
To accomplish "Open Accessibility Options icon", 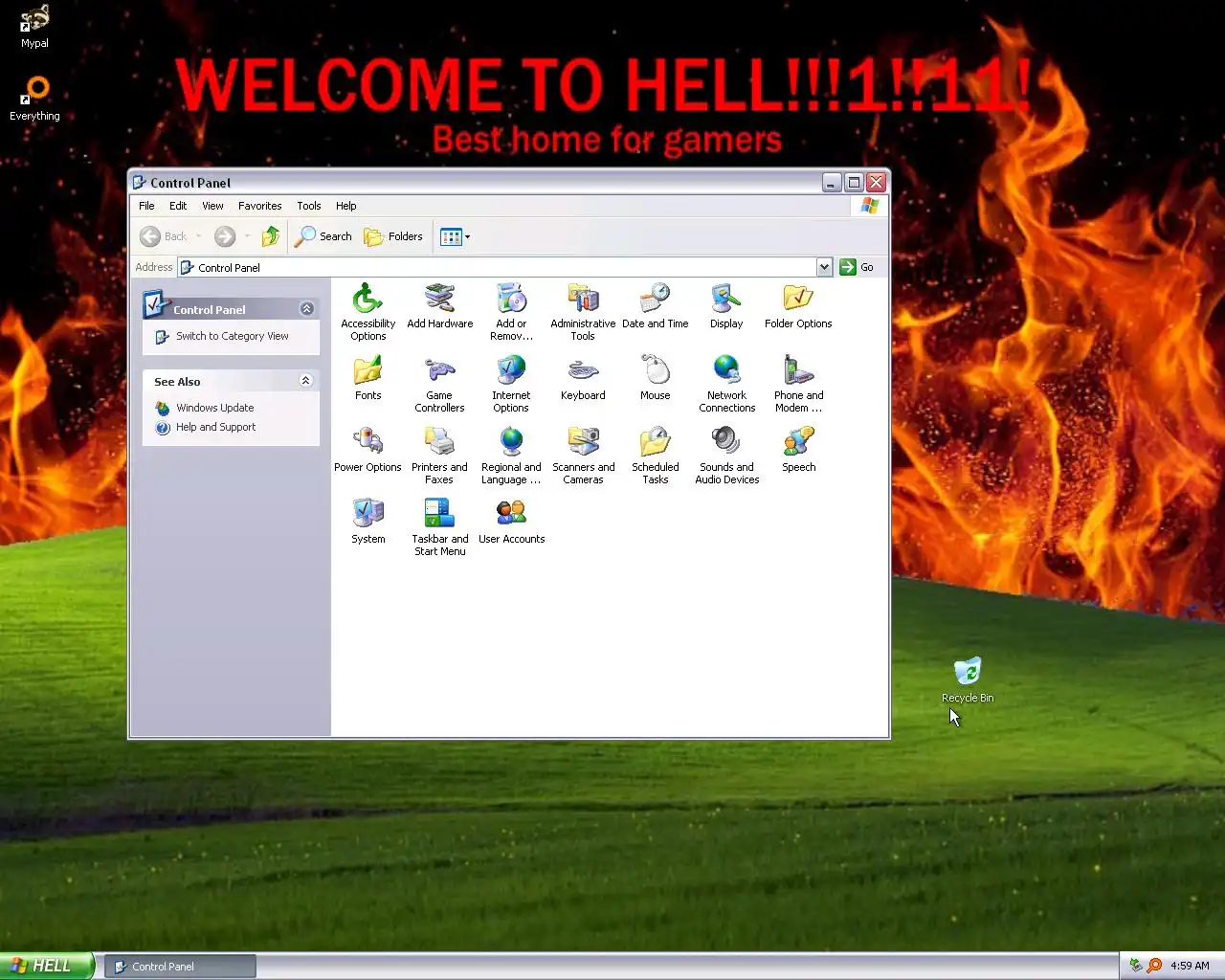I will click(367, 311).
